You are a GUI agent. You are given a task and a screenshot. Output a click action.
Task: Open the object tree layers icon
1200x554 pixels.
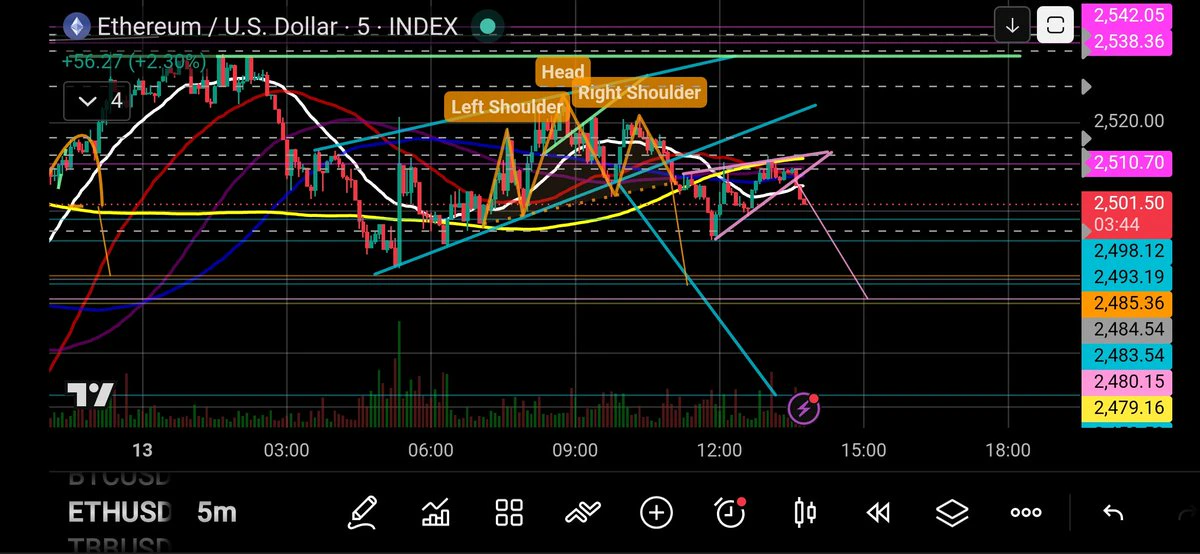(x=952, y=513)
